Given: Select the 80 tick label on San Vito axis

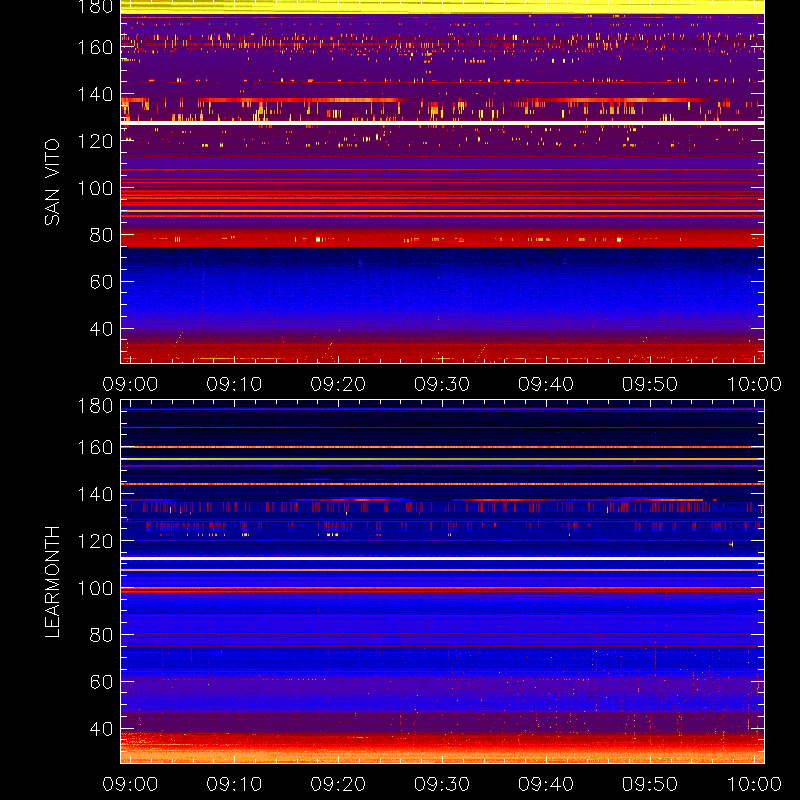Looking at the screenshot, I should (101, 235).
